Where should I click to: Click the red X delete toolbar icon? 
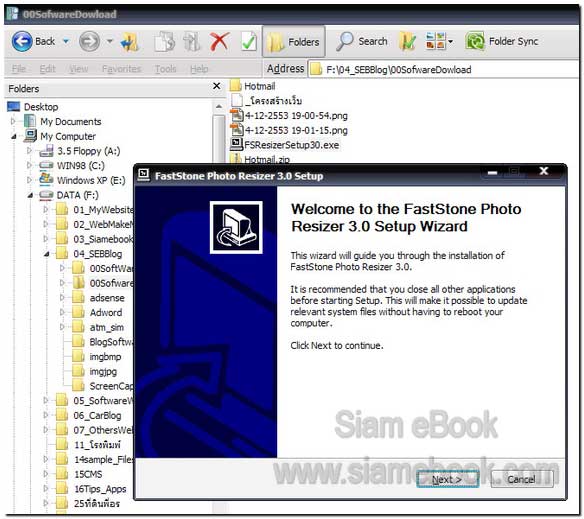219,41
